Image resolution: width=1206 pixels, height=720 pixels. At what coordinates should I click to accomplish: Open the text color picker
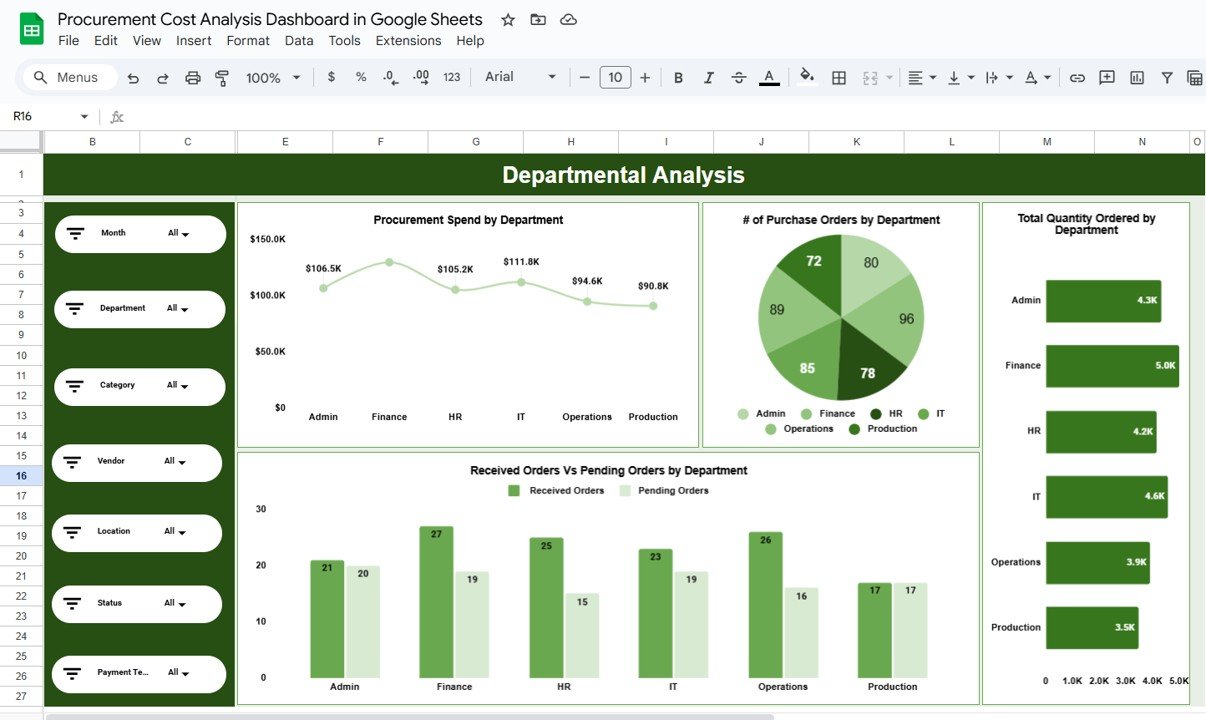(x=768, y=77)
